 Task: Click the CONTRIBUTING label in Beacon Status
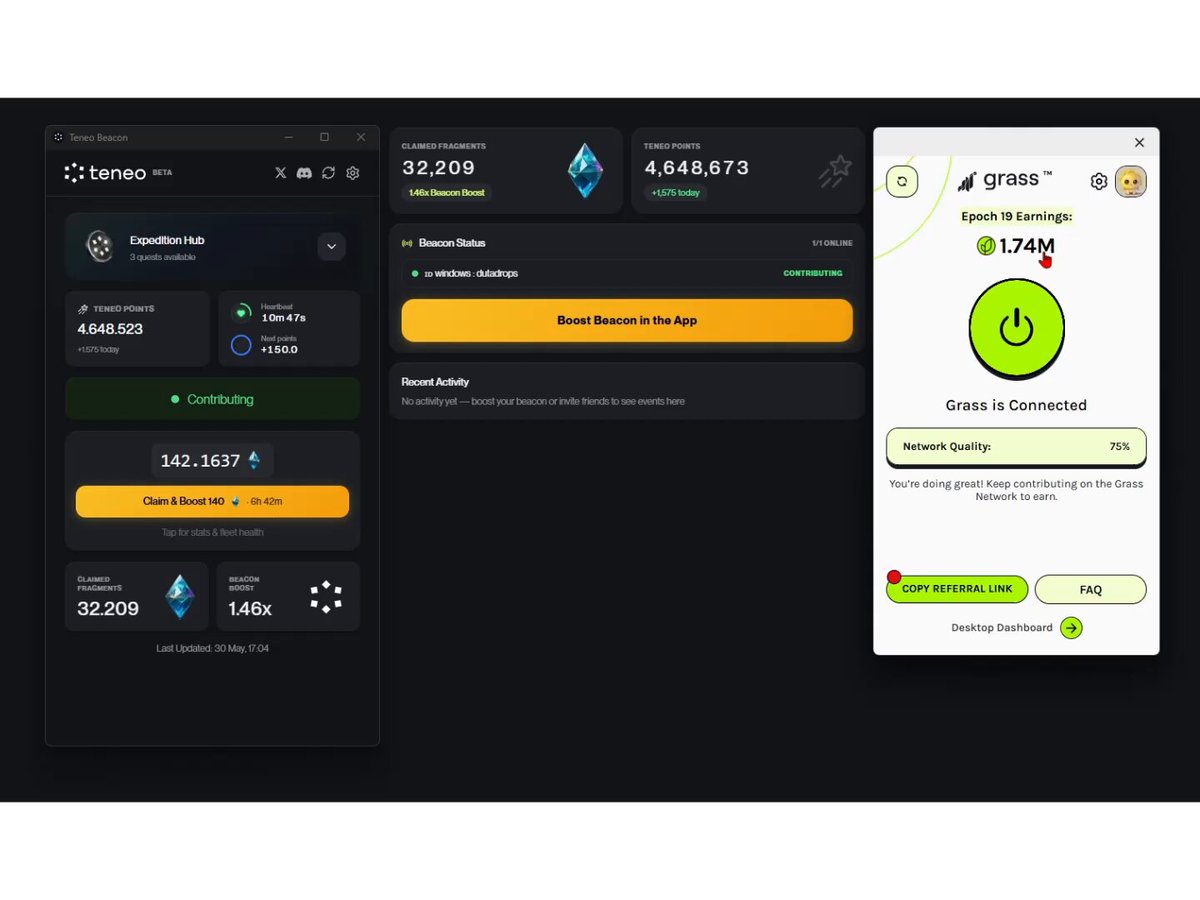tap(812, 273)
